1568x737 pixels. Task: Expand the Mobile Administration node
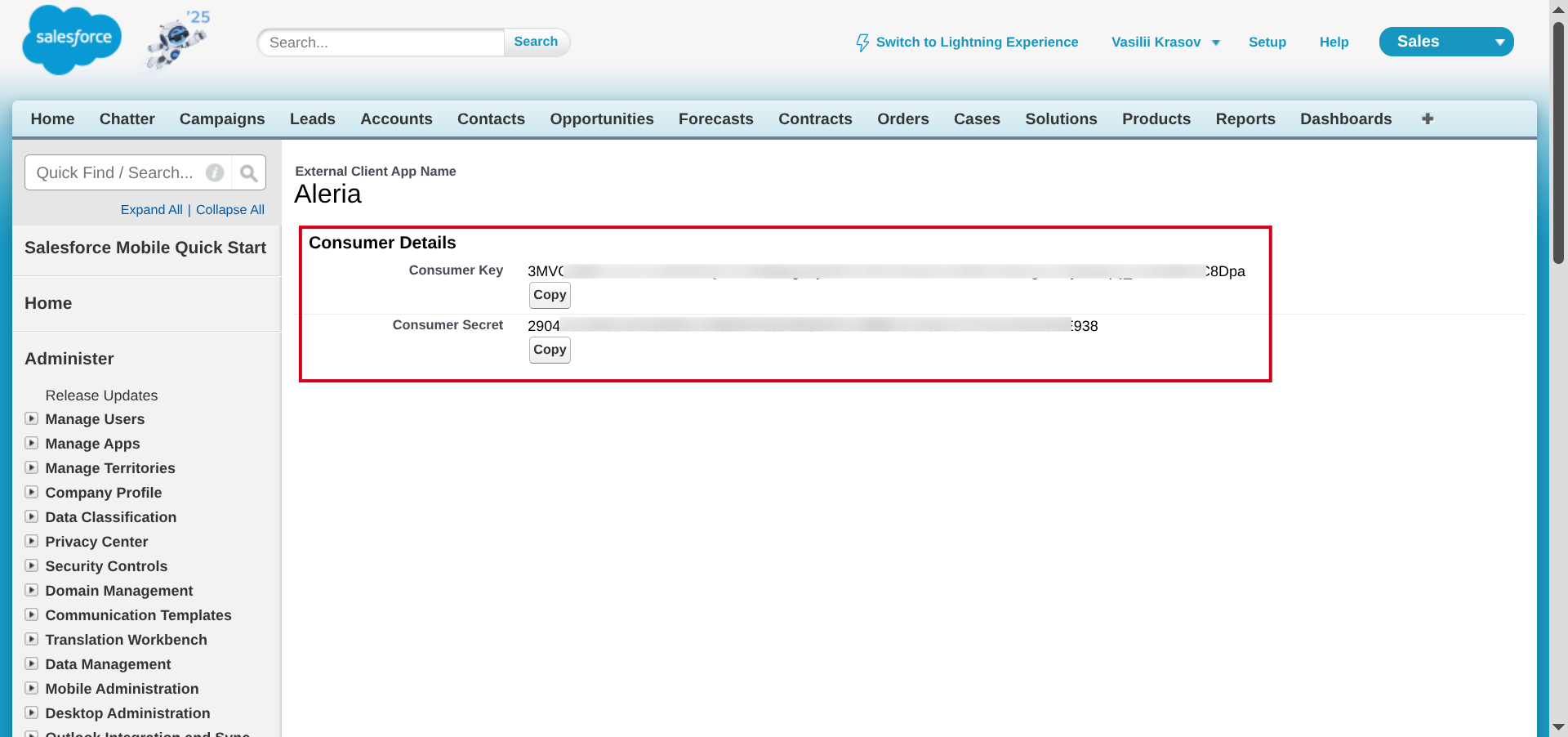32,688
